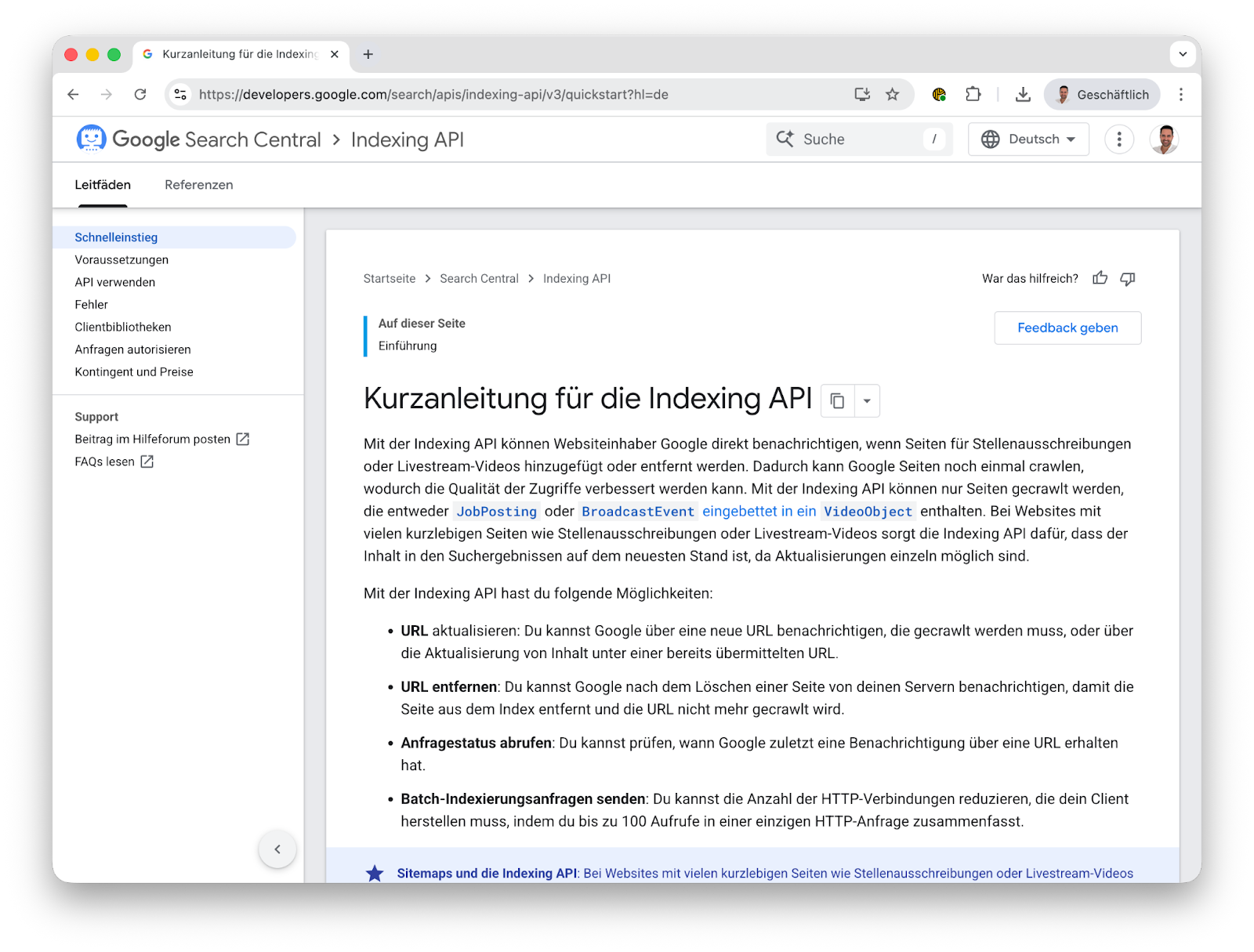The height and width of the screenshot is (952, 1254).
Task: Go forward with the browser forward arrow
Action: click(x=107, y=95)
